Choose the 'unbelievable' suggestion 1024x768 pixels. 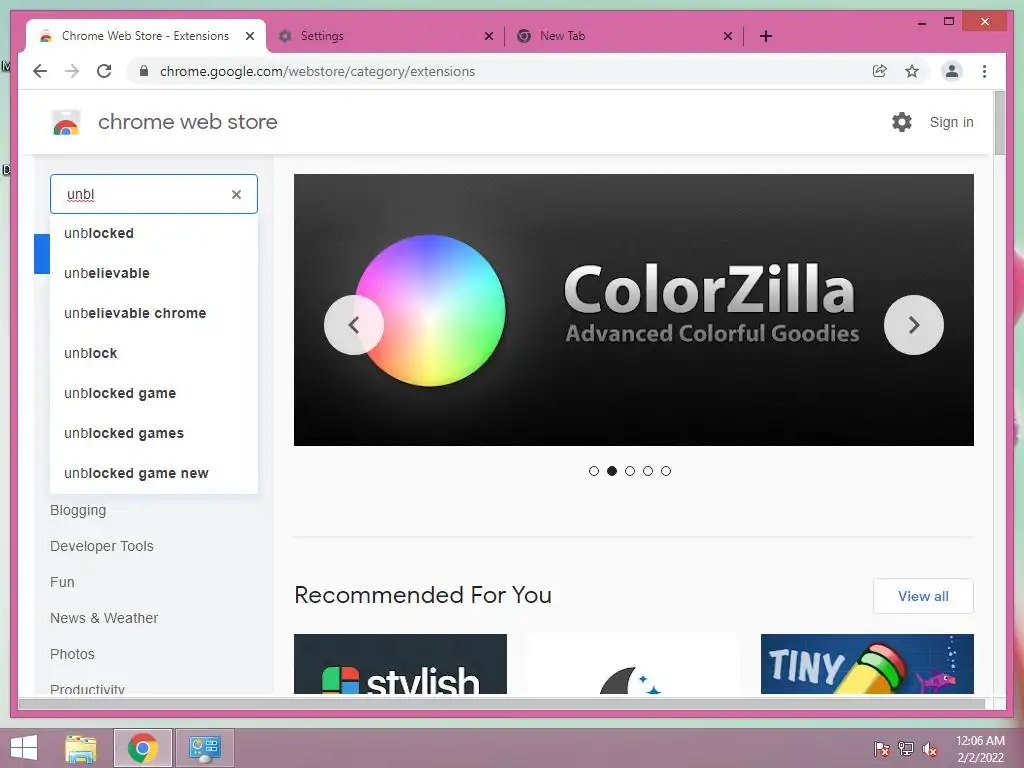154,273
